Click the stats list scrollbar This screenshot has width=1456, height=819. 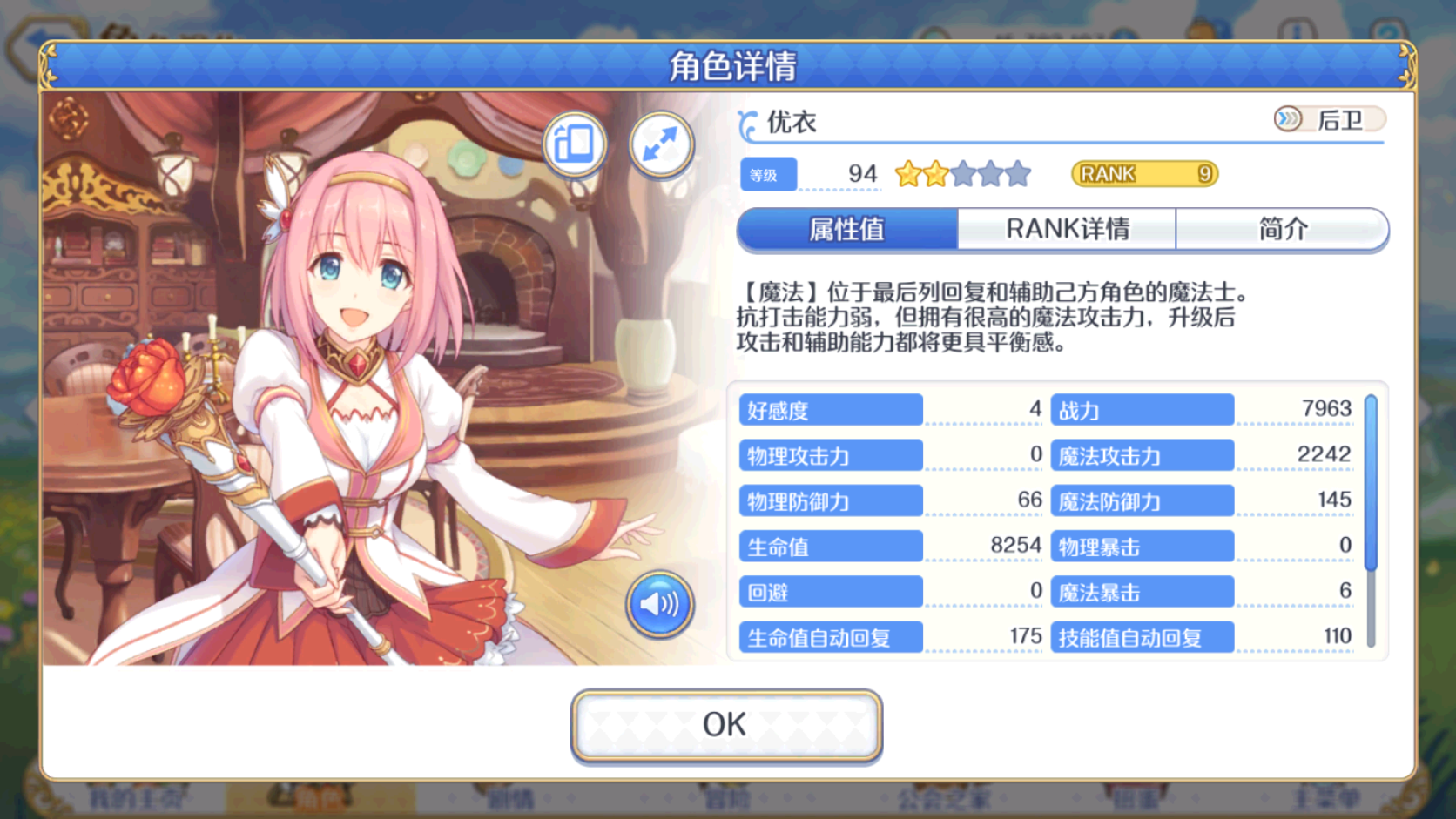pyautogui.click(x=1371, y=520)
